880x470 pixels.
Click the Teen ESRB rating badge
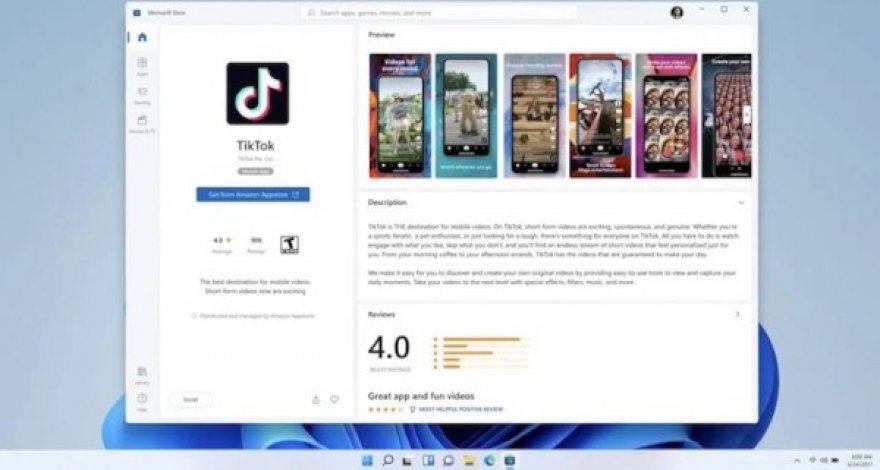click(x=290, y=245)
